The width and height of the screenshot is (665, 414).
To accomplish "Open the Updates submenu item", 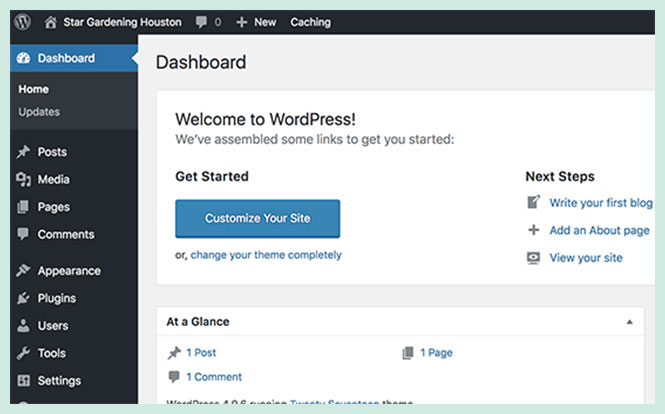I will [39, 112].
